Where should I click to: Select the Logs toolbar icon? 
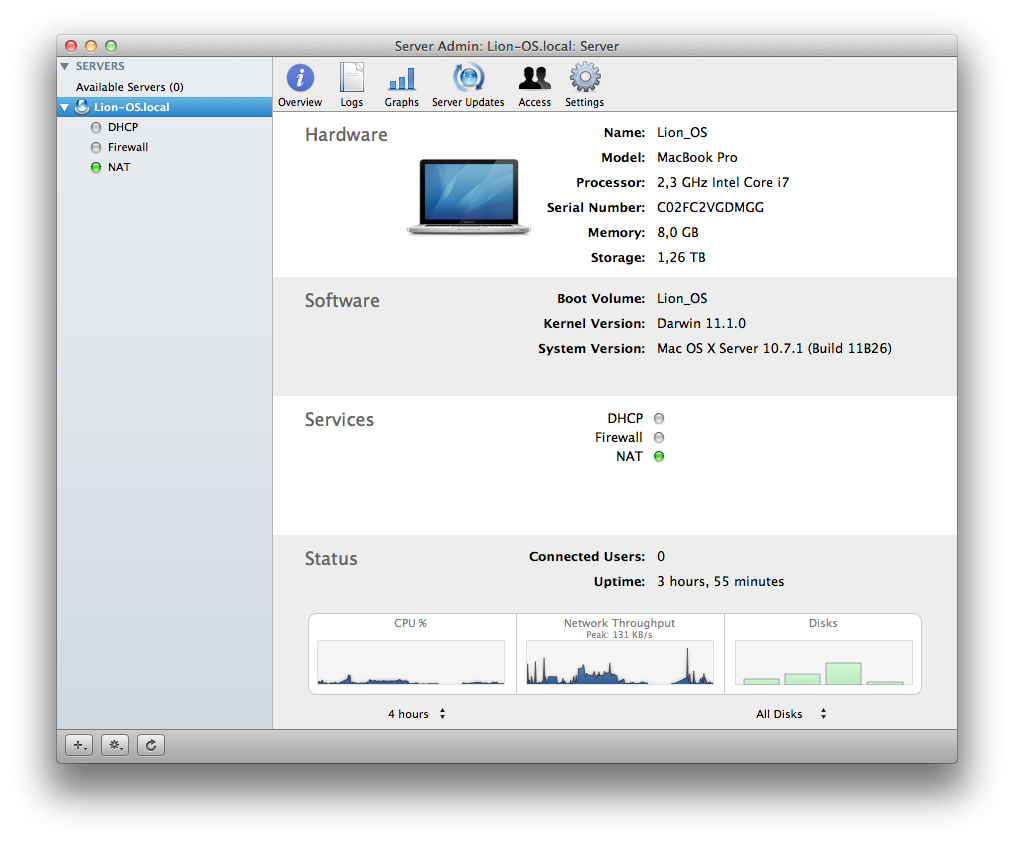pyautogui.click(x=351, y=84)
